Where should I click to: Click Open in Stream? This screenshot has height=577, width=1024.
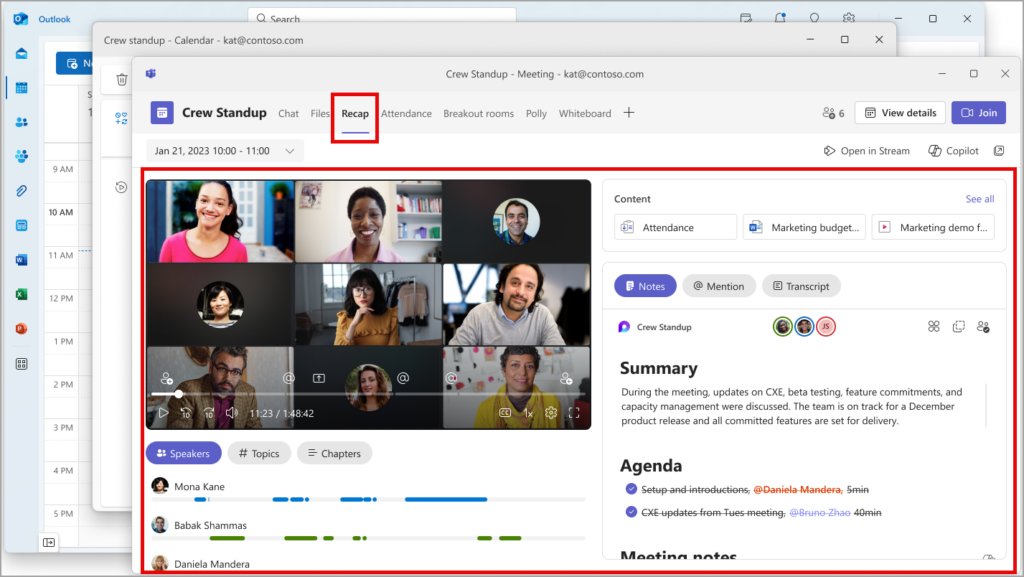(x=867, y=151)
